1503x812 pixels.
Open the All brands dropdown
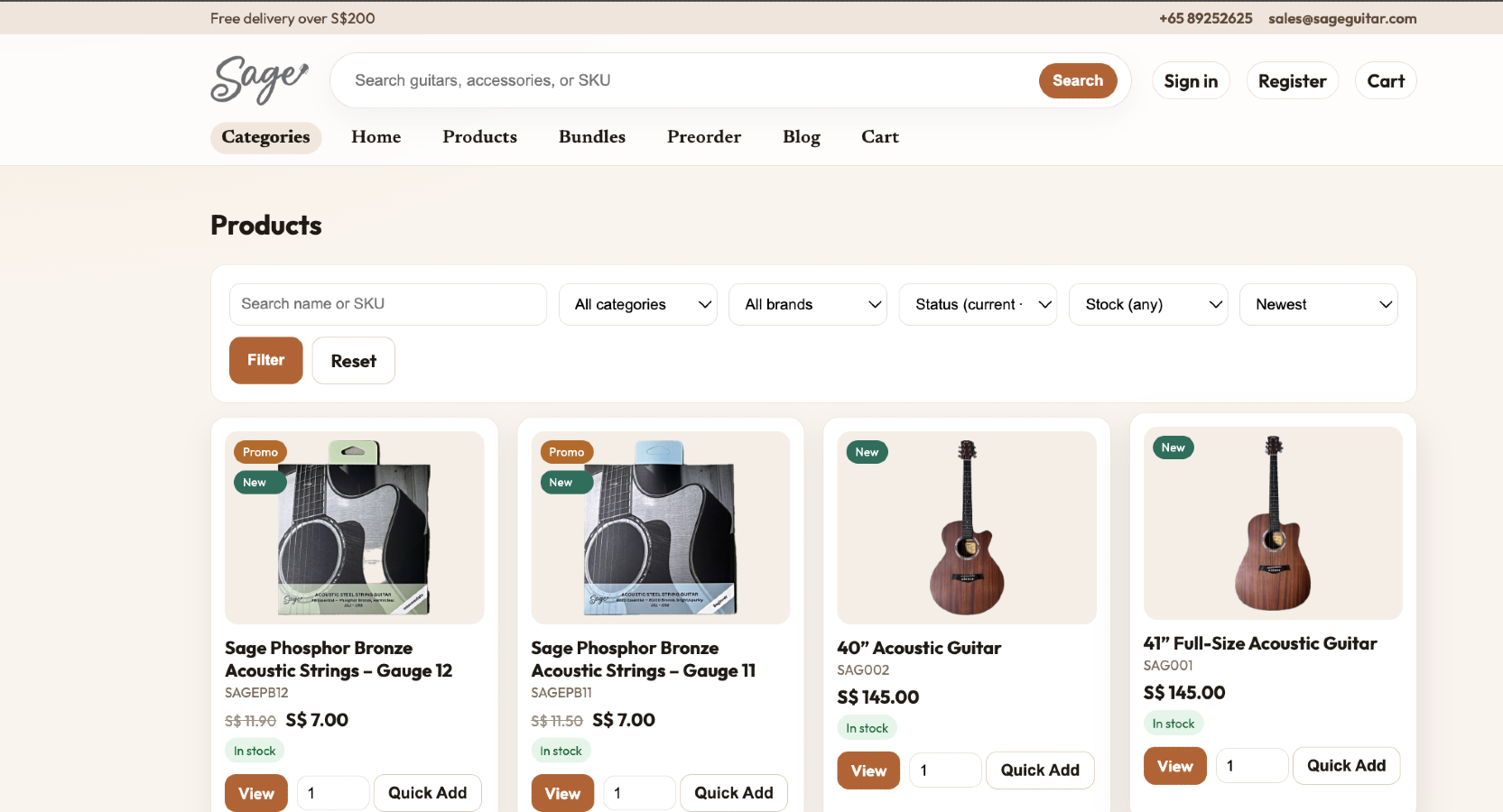pyautogui.click(x=807, y=304)
